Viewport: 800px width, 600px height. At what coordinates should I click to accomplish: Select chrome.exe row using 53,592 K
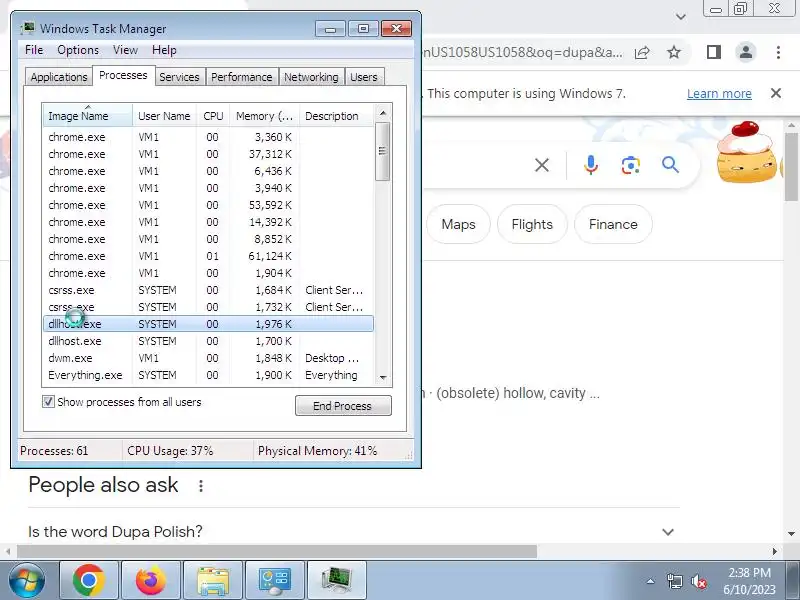click(x=208, y=205)
